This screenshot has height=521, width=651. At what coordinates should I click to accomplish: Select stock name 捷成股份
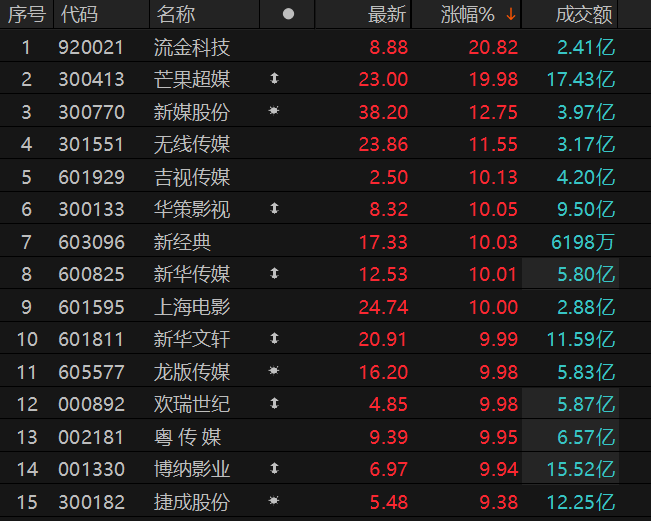point(192,502)
